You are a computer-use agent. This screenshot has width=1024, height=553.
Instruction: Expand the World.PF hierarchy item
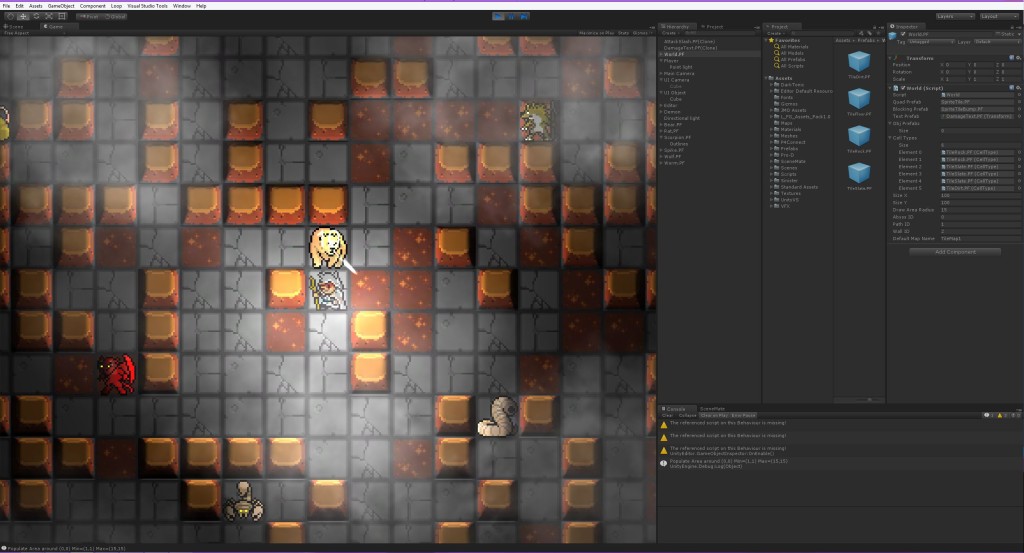(x=661, y=54)
